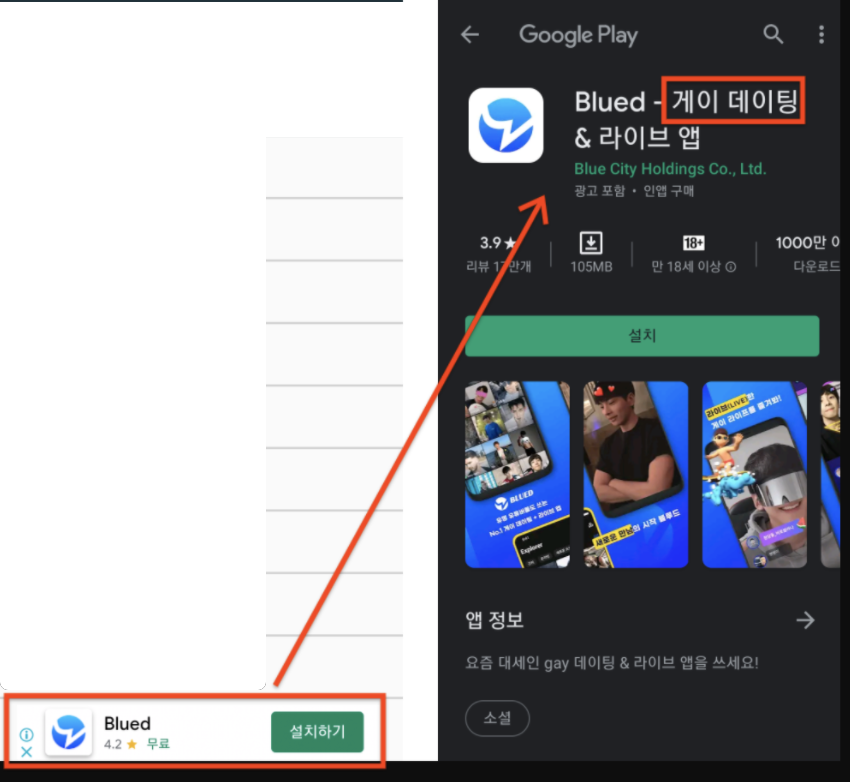Tap the Blued icon in the ad banner
This screenshot has width=850, height=782.
pos(68,732)
